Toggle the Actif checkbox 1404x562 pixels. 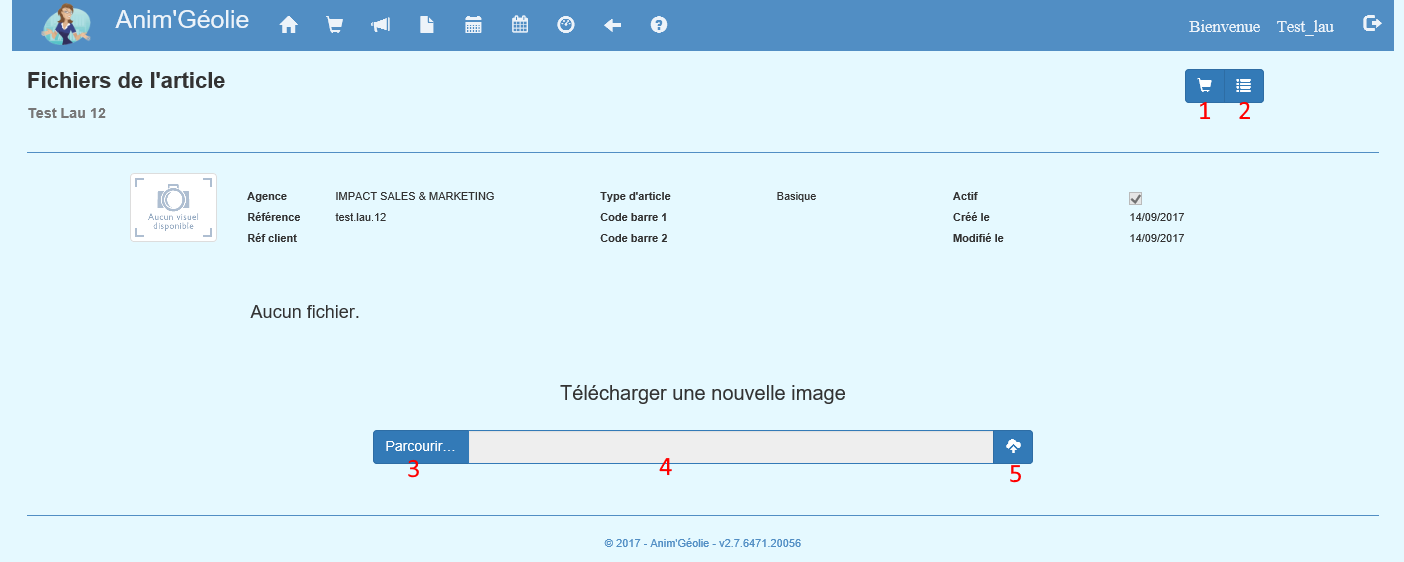click(1135, 198)
